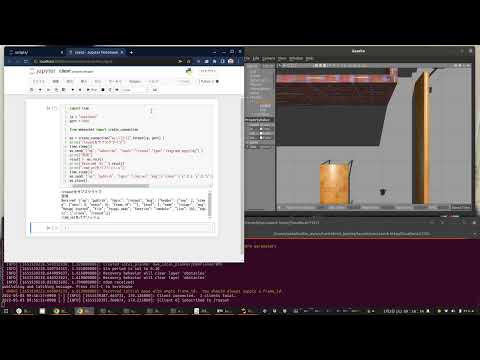Run the current notebook cell
The image size is (480, 360).
click(x=92, y=90)
